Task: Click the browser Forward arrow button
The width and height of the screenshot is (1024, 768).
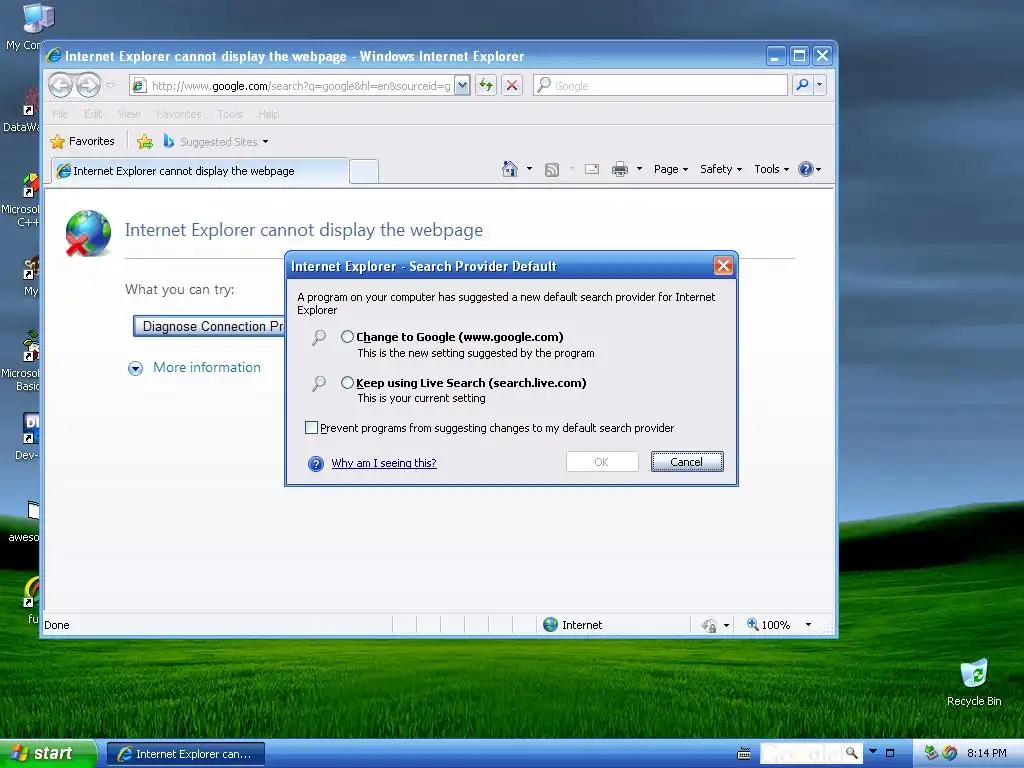Action: [x=89, y=85]
